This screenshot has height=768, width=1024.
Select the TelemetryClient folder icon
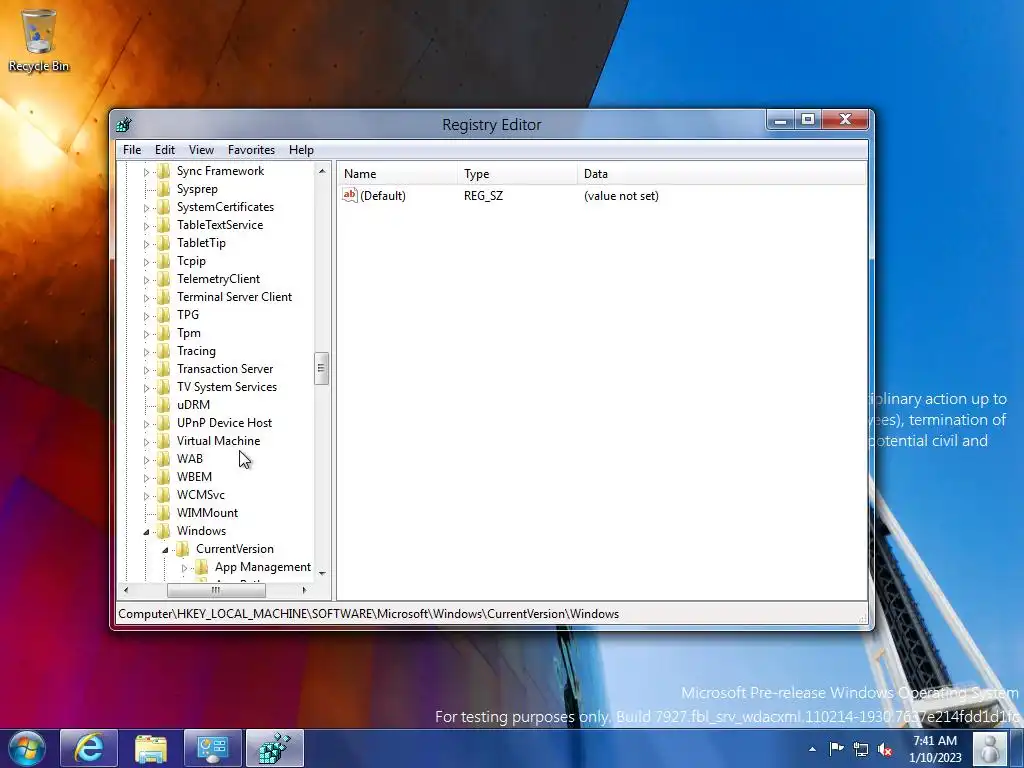(164, 279)
